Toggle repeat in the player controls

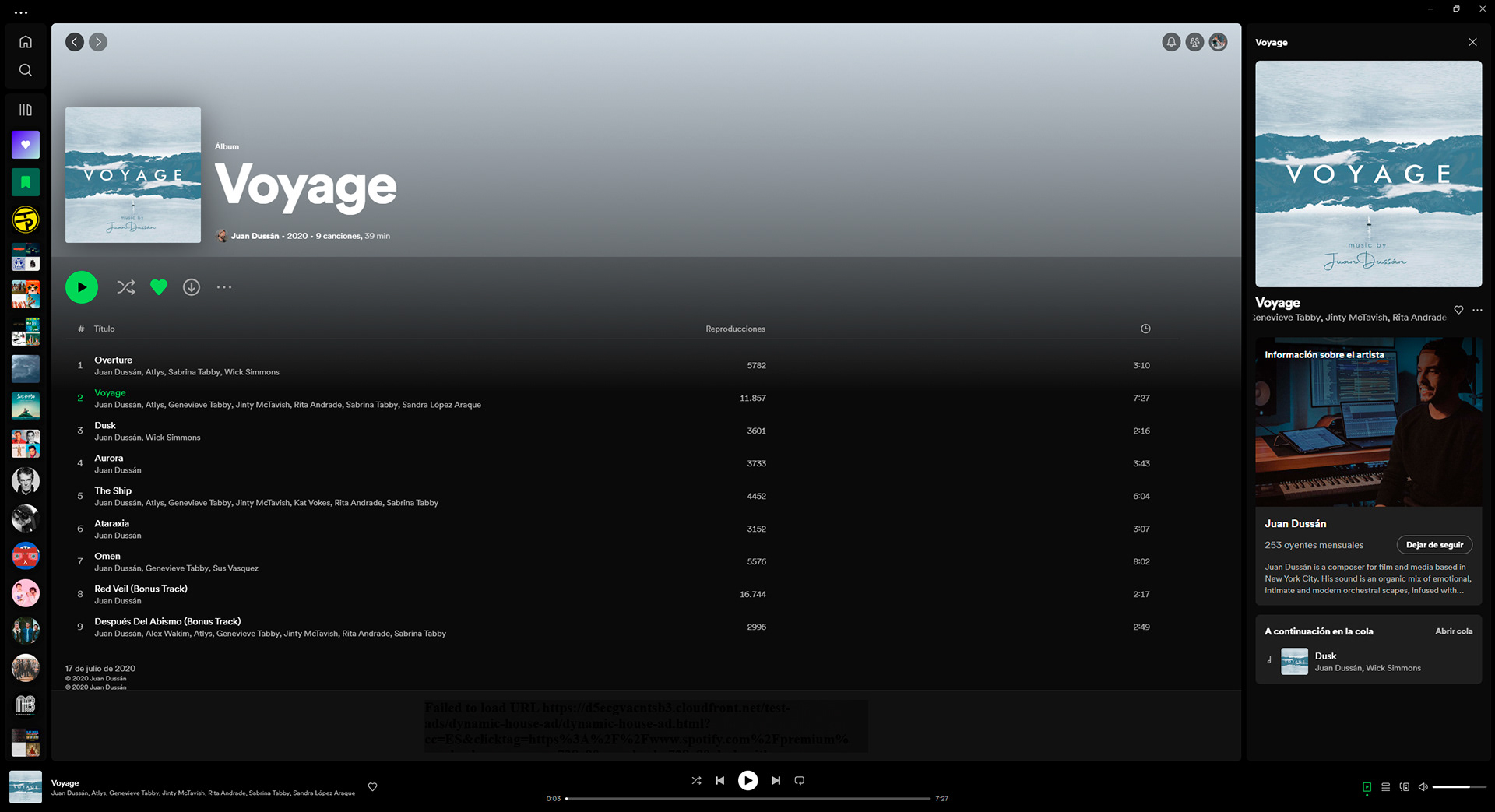point(800,780)
